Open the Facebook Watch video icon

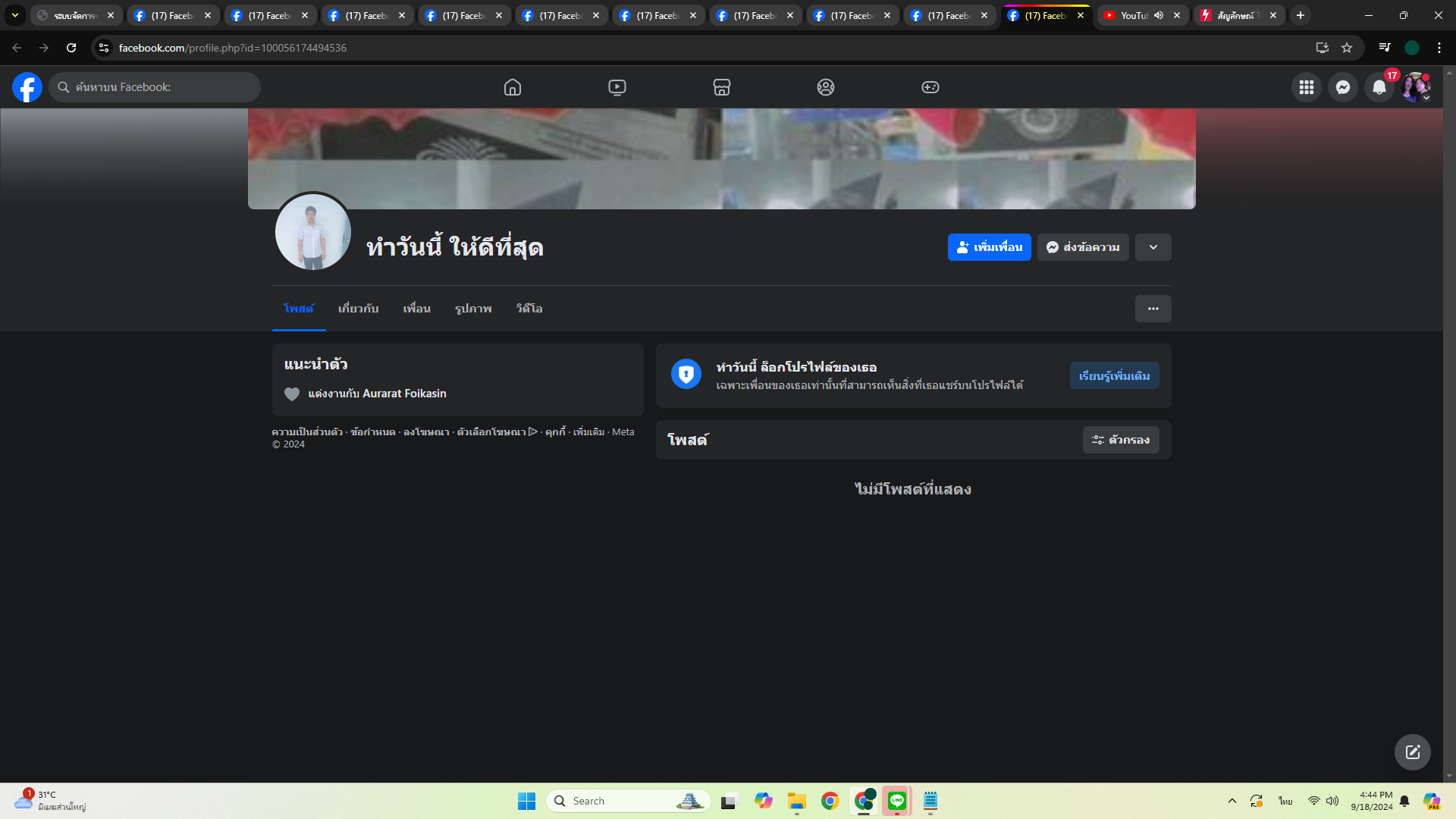point(617,87)
